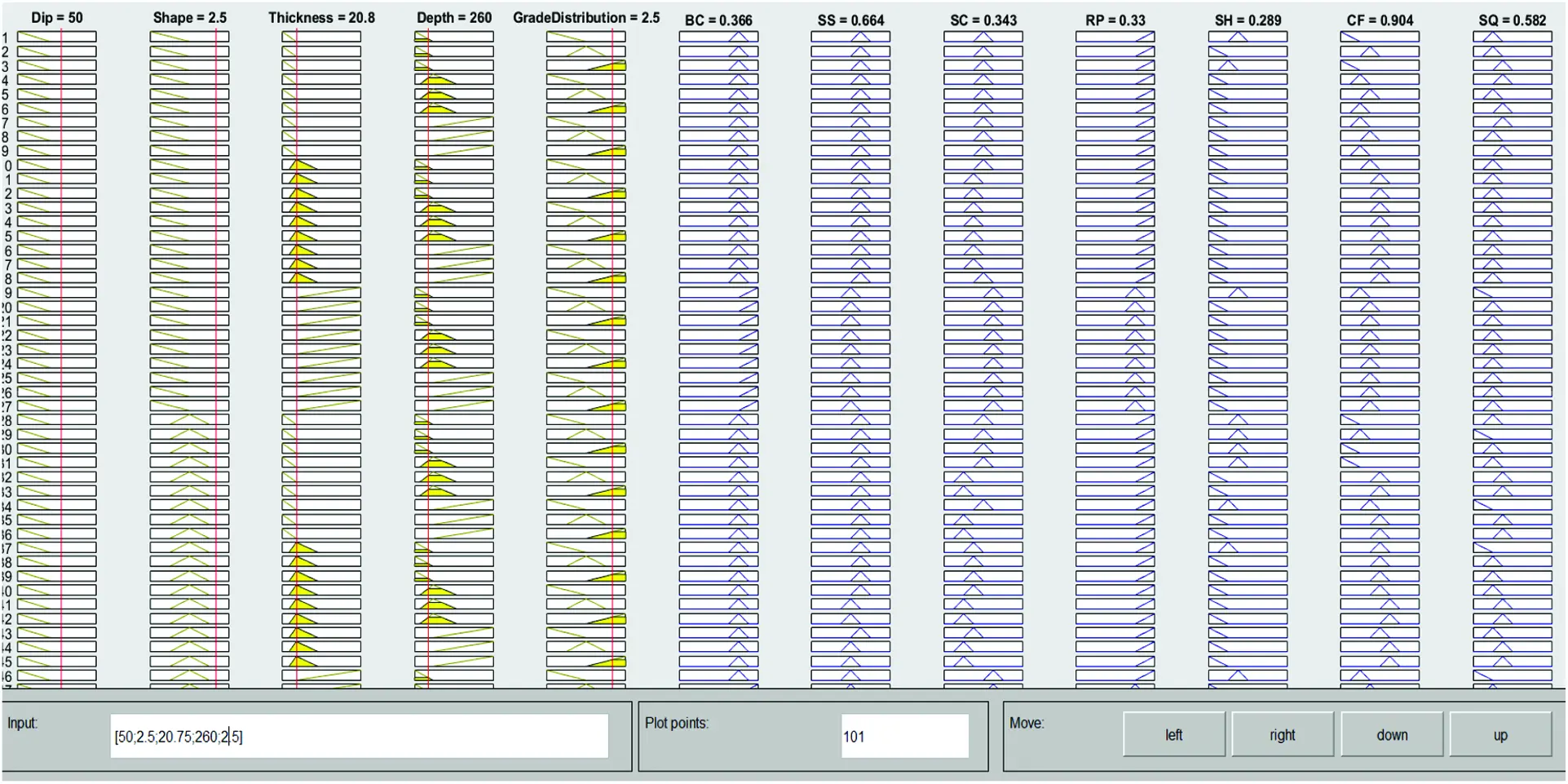
Task: Click the Shape = 2.5 column header
Action: coord(189,17)
